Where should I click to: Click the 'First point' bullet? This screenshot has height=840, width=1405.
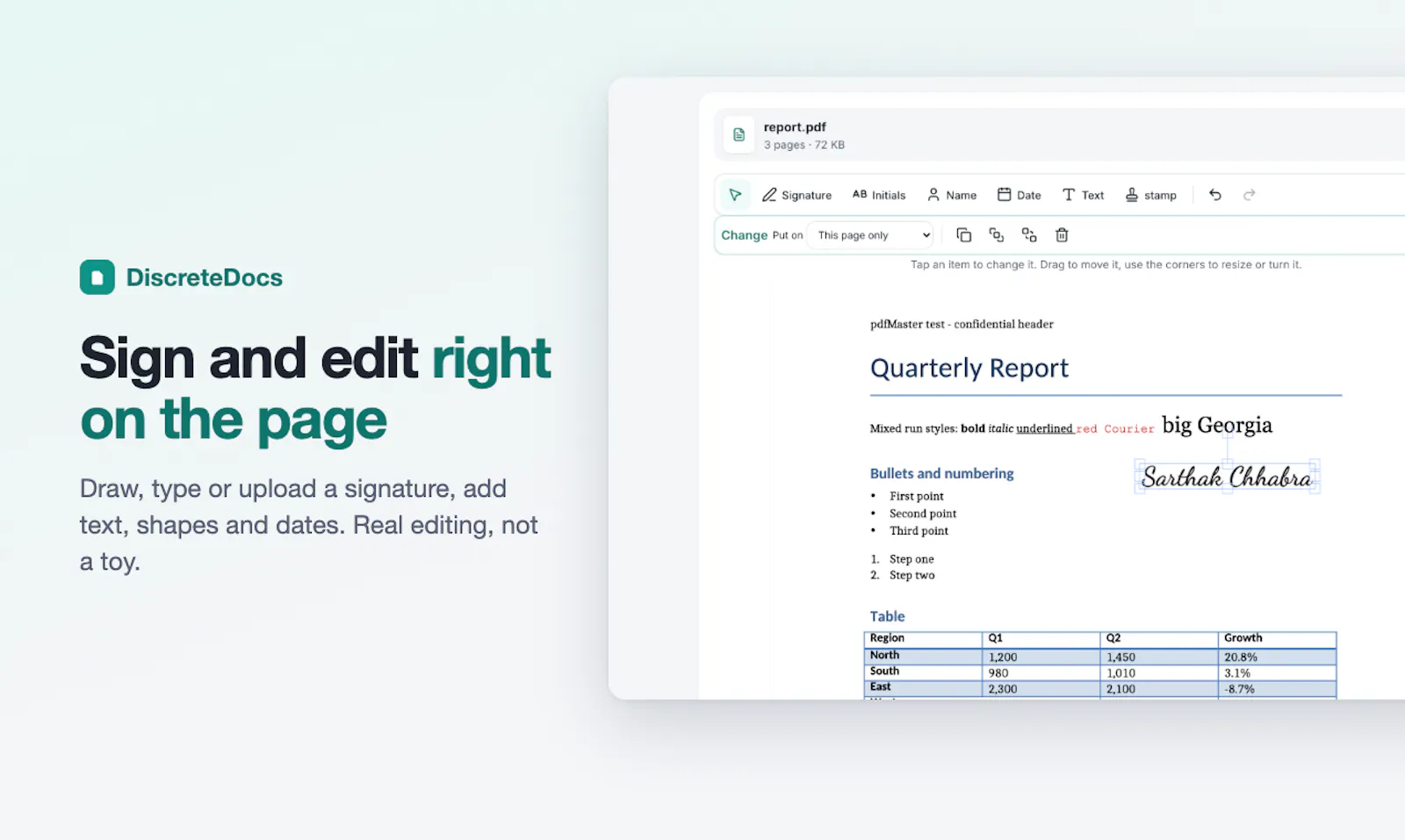916,496
